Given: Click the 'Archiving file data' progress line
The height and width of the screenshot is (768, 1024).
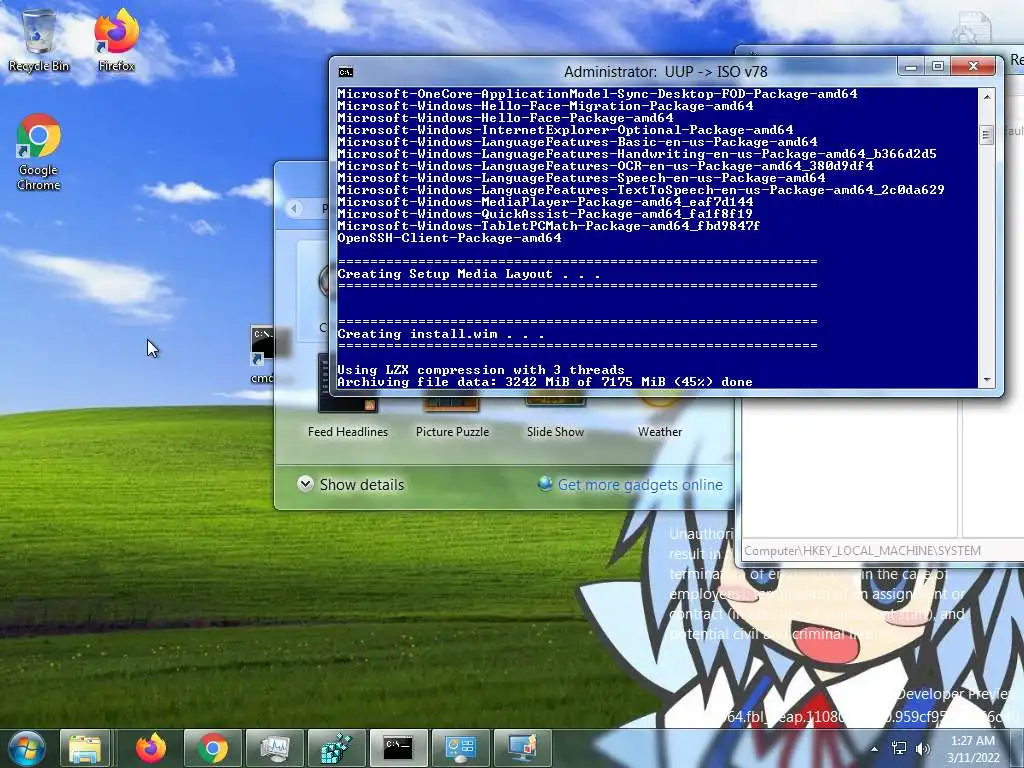Looking at the screenshot, I should tap(545, 382).
